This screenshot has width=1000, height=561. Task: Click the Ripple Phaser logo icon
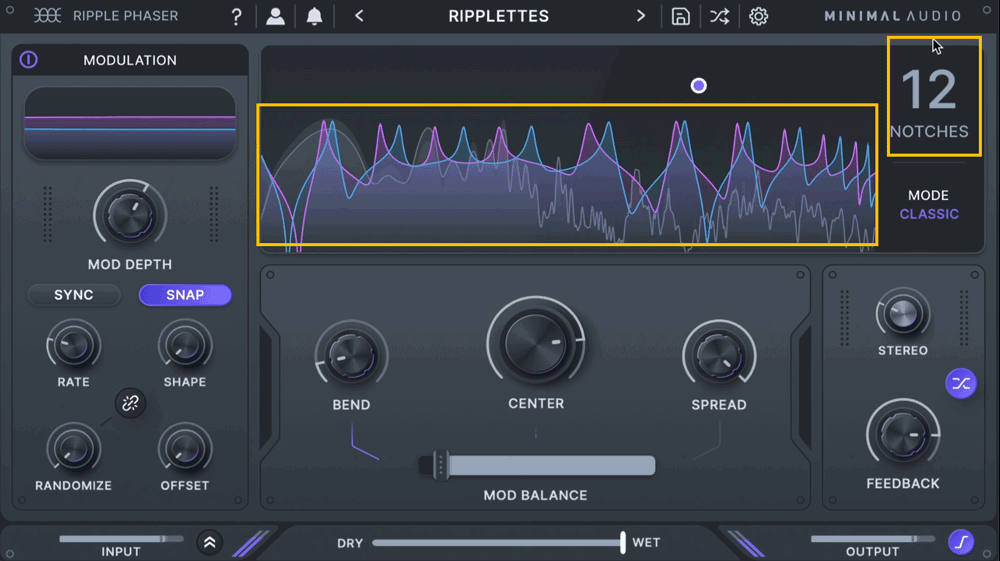47,15
